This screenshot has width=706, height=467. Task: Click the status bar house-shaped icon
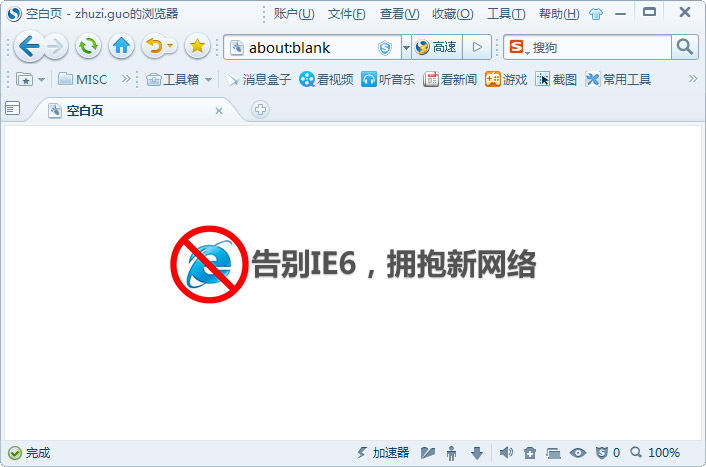pos(530,453)
